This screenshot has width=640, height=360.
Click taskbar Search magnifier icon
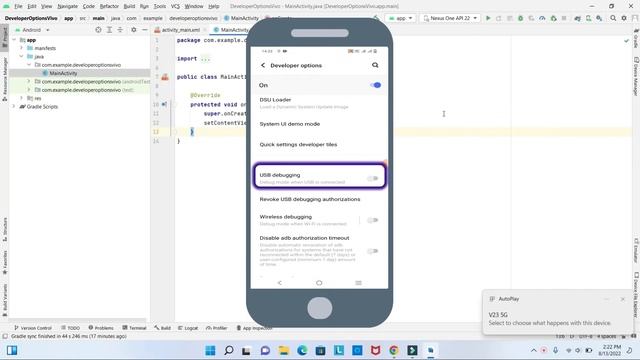229,350
